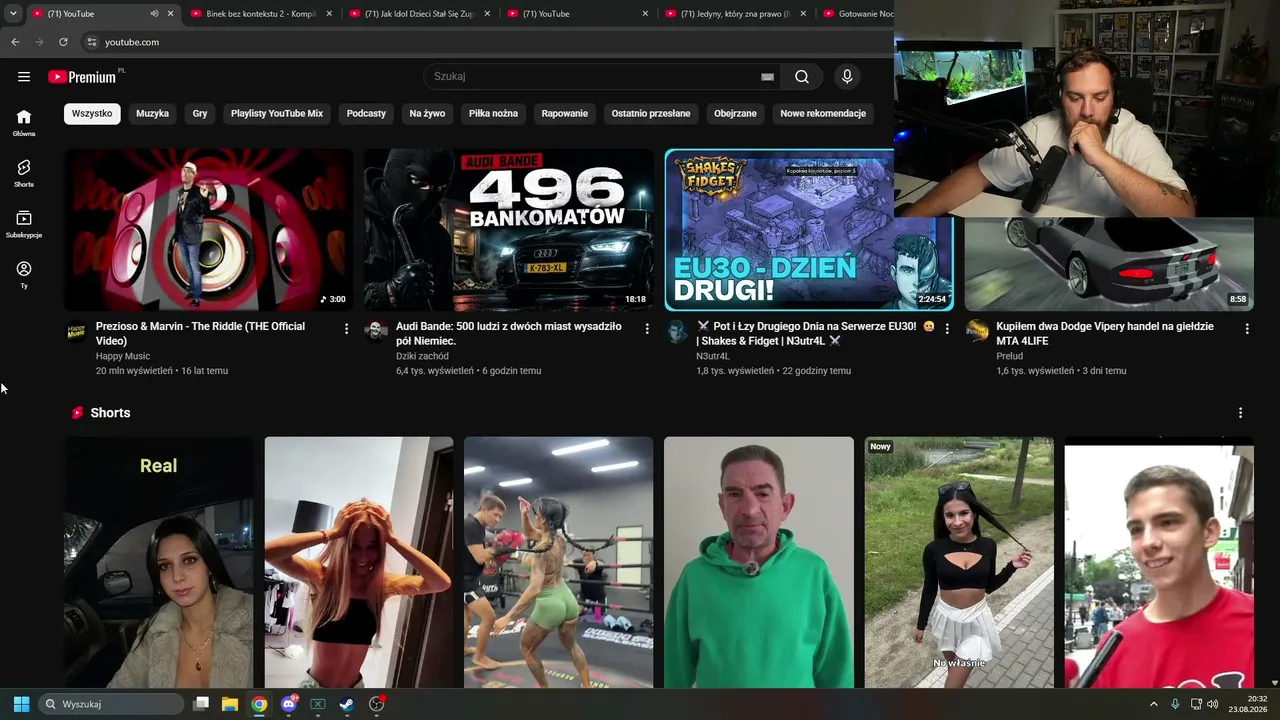Filter the feed by Piłka nożna
This screenshot has height=720, width=1280.
tap(493, 114)
